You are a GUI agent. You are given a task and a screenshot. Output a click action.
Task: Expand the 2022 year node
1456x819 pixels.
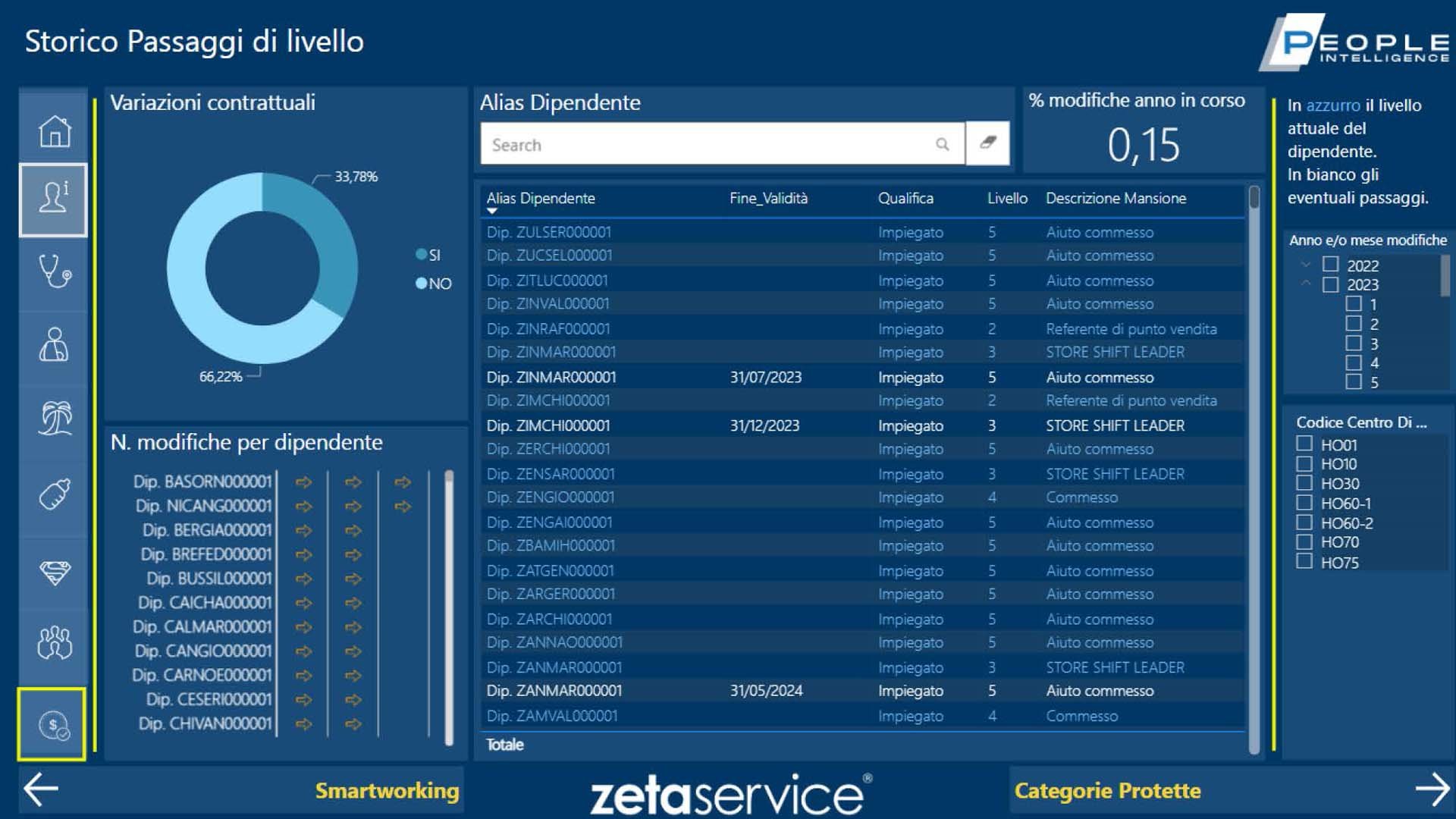coord(1306,265)
